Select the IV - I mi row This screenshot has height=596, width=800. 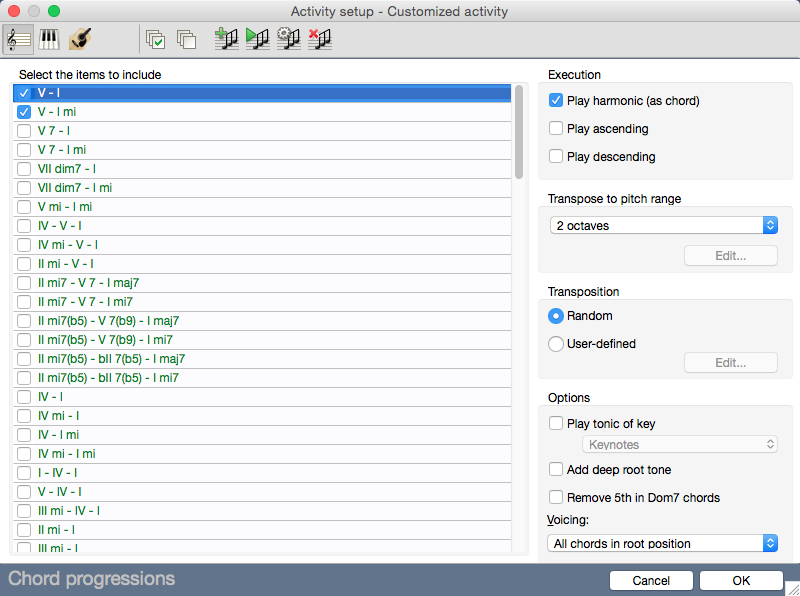[x=262, y=435]
